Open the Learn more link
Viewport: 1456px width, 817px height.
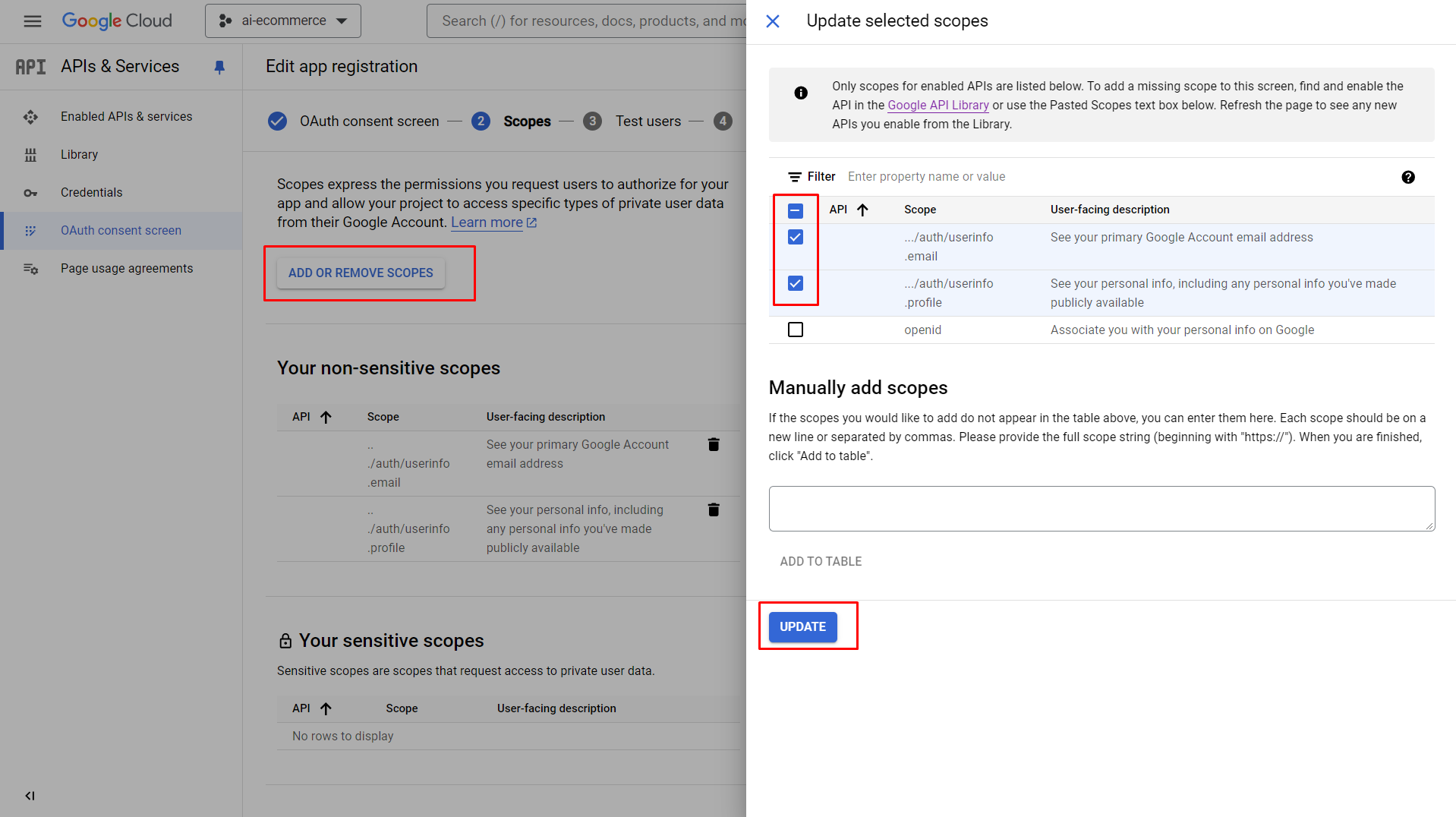point(487,222)
